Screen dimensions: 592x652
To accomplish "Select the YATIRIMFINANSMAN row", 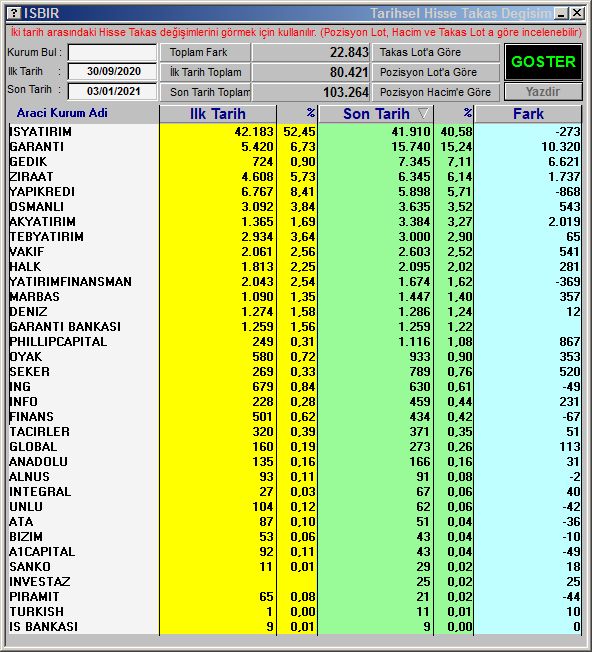I will 295,282.
